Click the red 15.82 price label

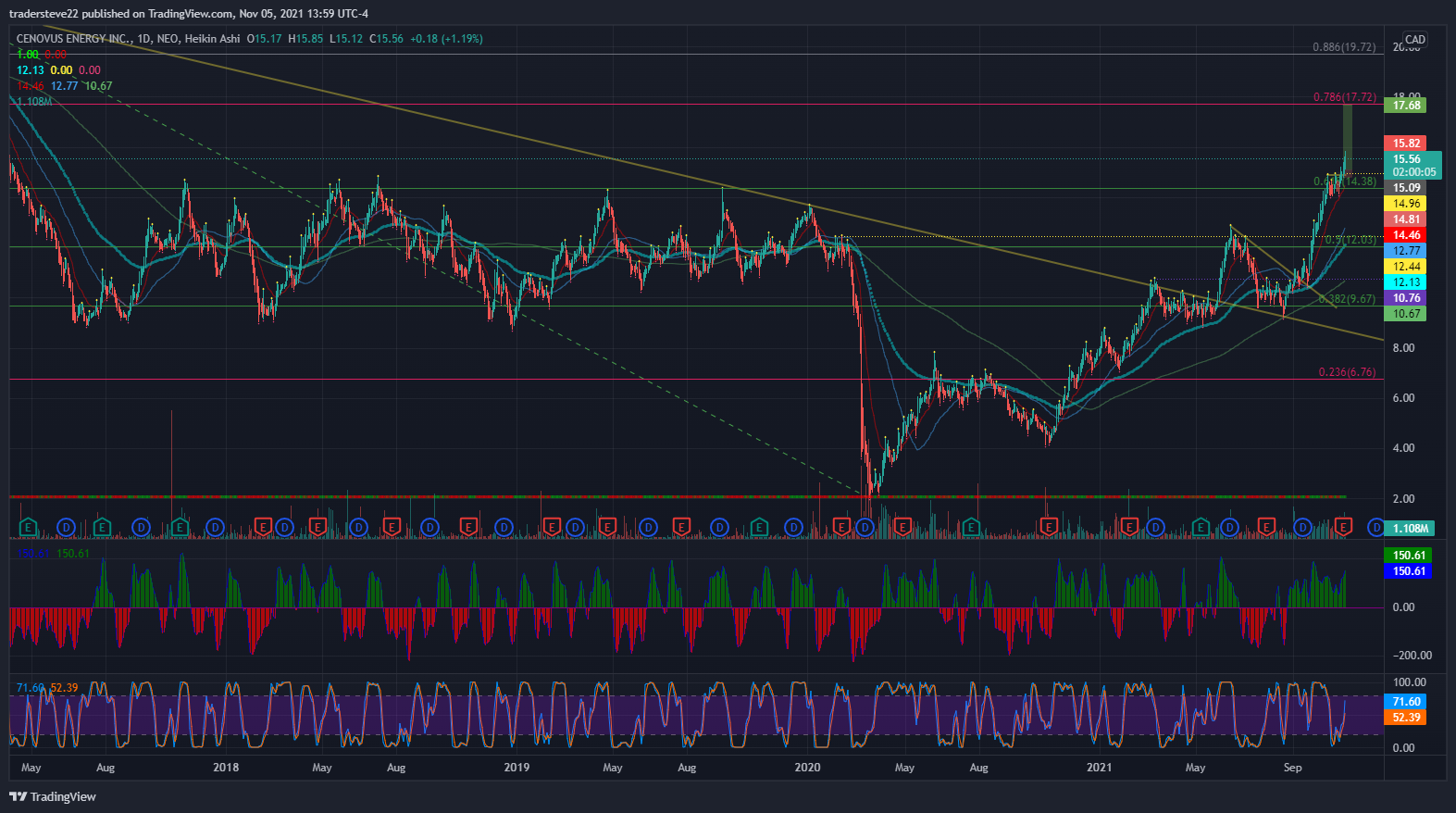tap(1405, 144)
